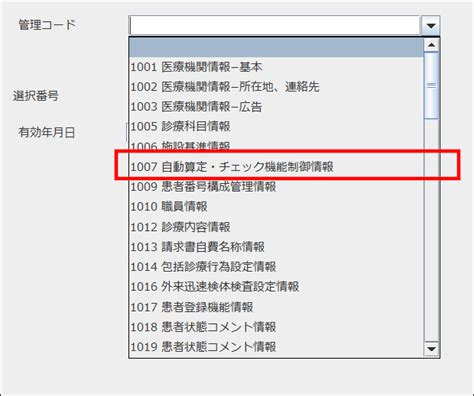474x396 pixels.
Task: Pick 1010 職員情報 entry
Action: [x=276, y=207]
